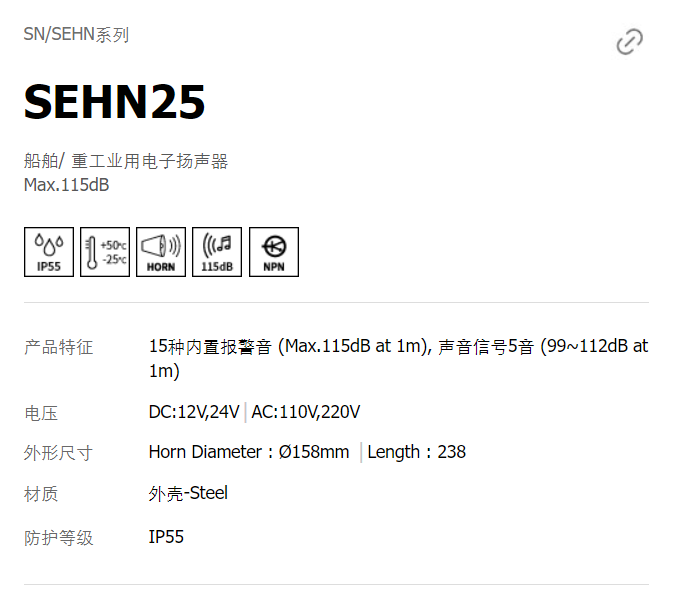Click the IP55 protection grade value

pyautogui.click(x=166, y=537)
